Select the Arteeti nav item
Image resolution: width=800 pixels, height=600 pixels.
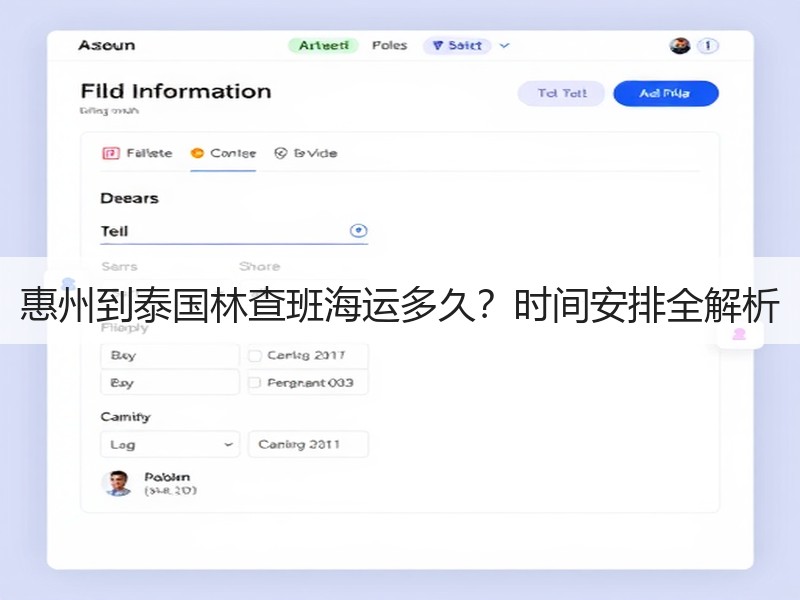[x=323, y=45]
